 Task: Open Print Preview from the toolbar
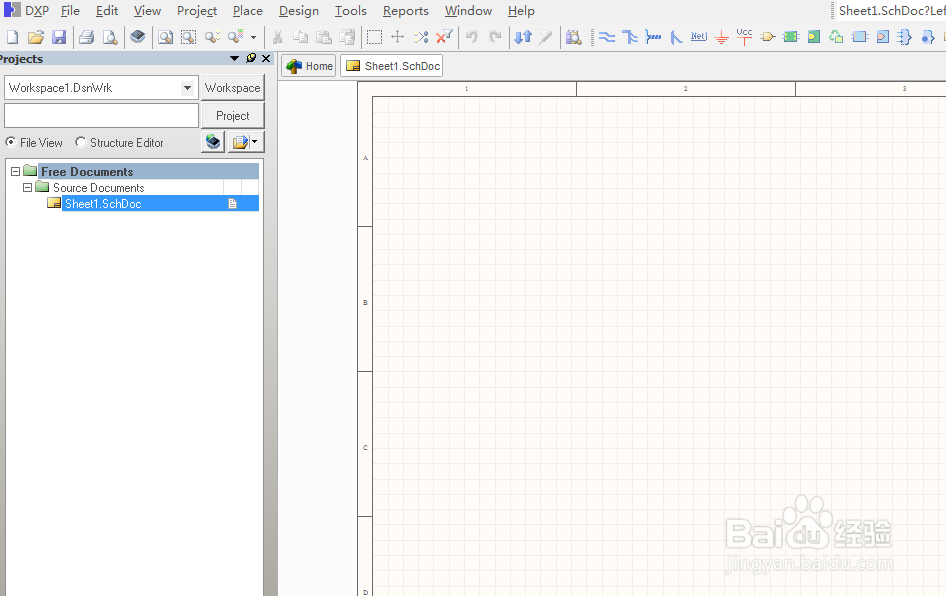click(110, 37)
